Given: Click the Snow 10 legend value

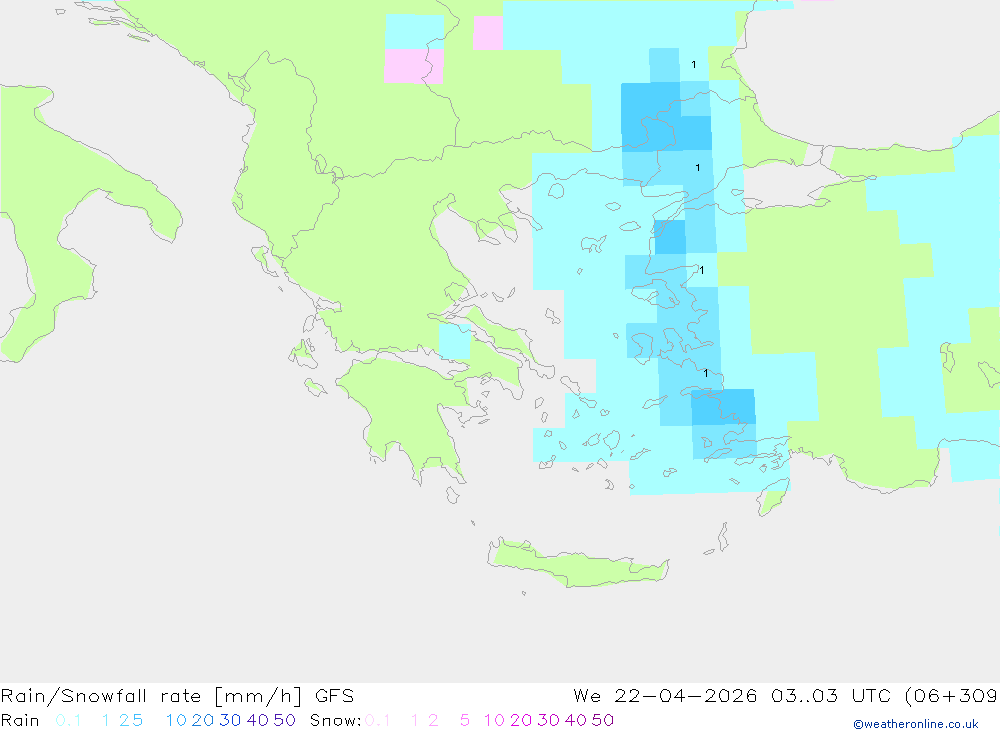Looking at the screenshot, I should 494,720.
